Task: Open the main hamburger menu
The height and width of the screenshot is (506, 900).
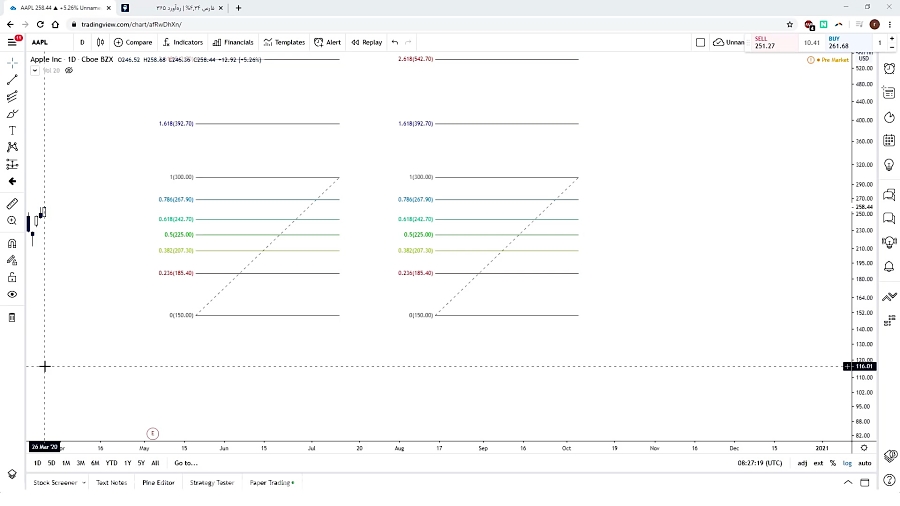Action: click(12, 42)
